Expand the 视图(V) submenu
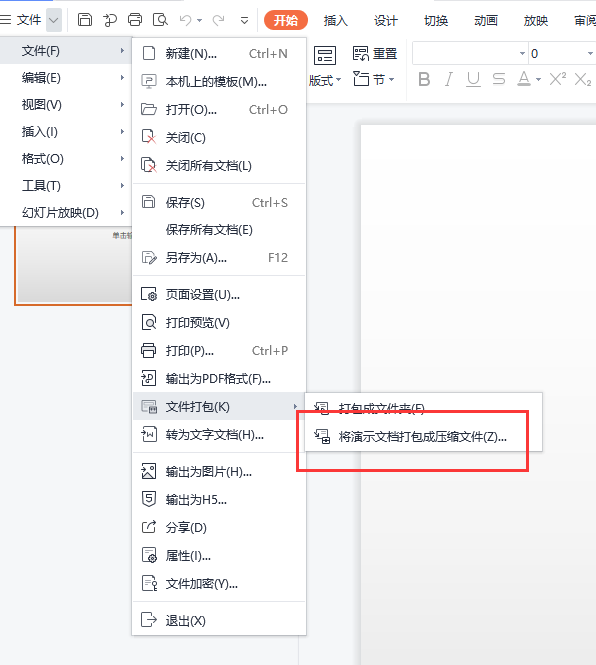 click(66, 105)
